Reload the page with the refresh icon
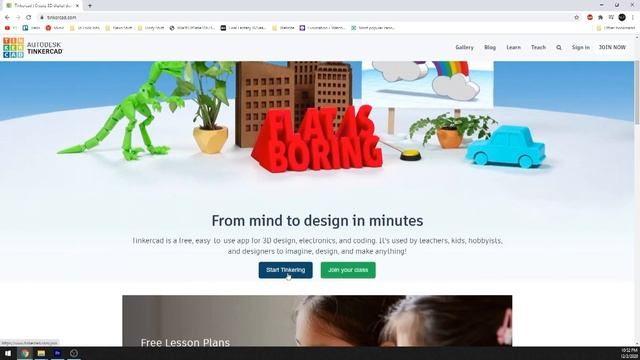This screenshot has height=360, width=640. tap(29, 17)
